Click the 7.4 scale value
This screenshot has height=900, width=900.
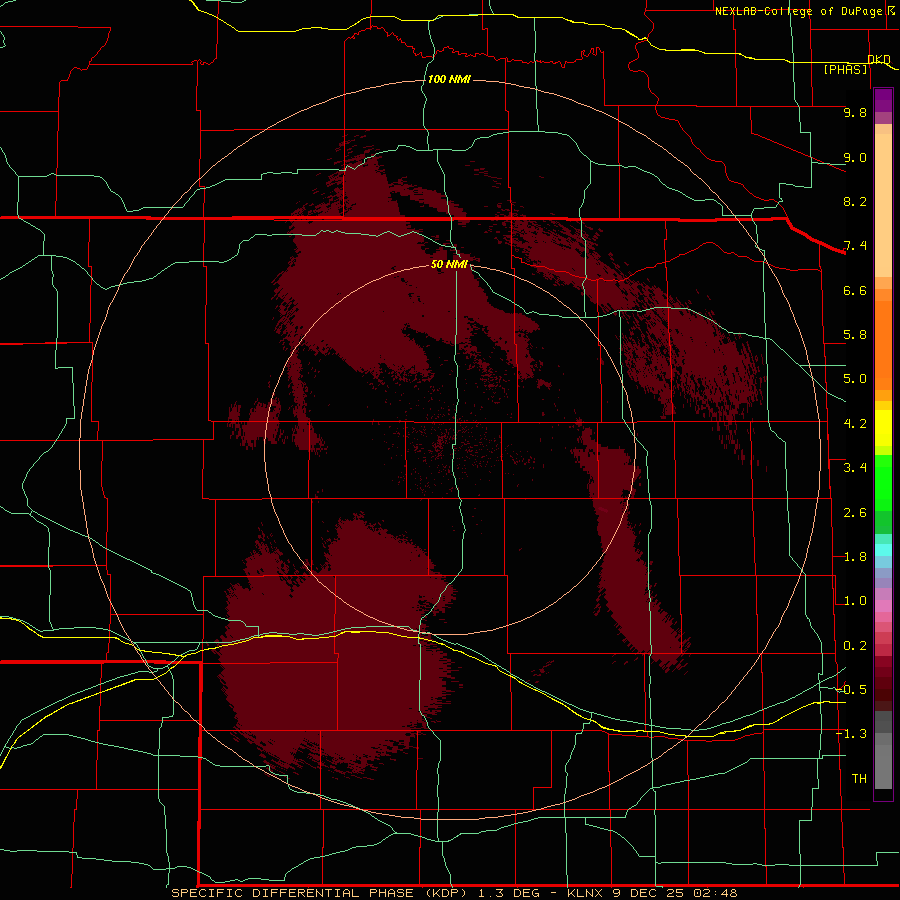tap(855, 246)
